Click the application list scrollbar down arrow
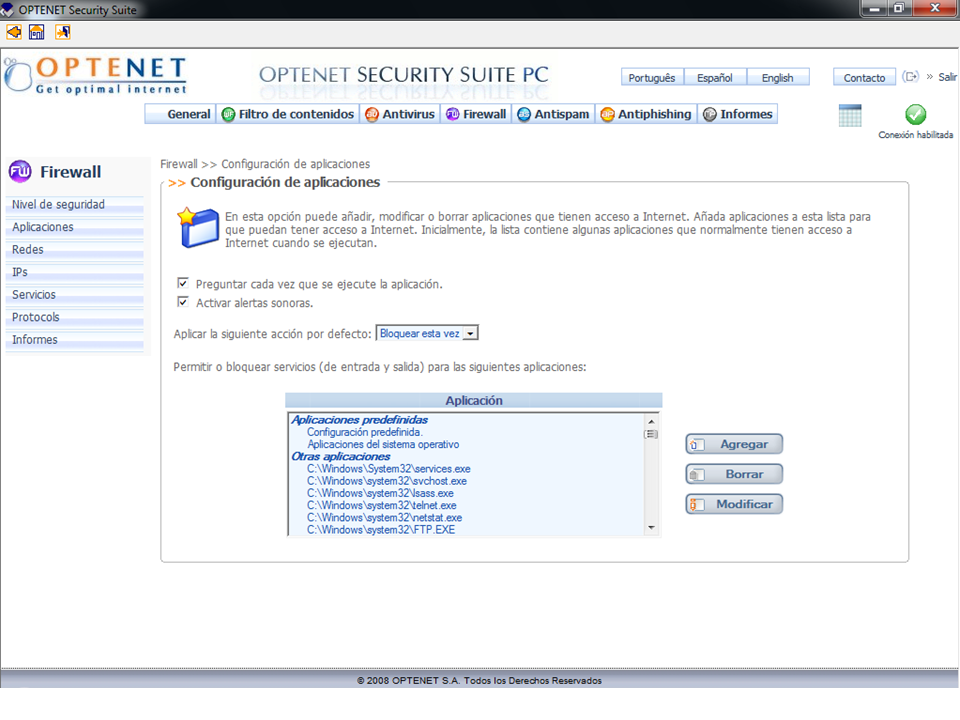 click(x=651, y=527)
